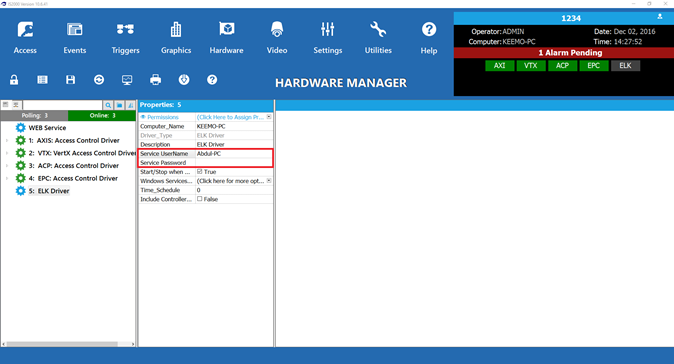674x364 pixels.
Task: Expand the 1: AXIS Access Control Driver node
Action: click(x=7, y=141)
